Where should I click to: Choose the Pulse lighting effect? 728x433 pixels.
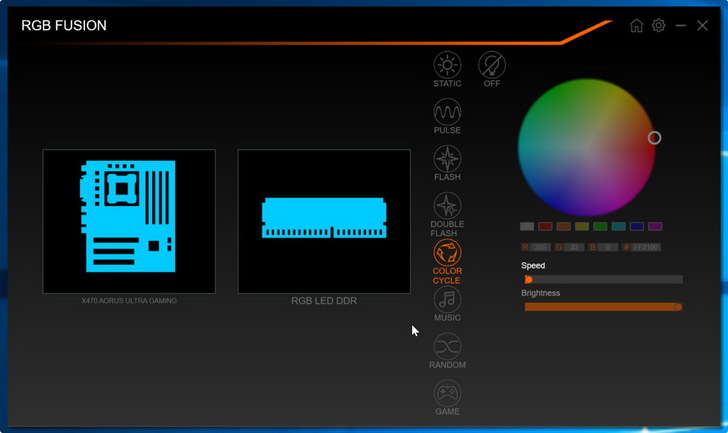click(x=447, y=111)
